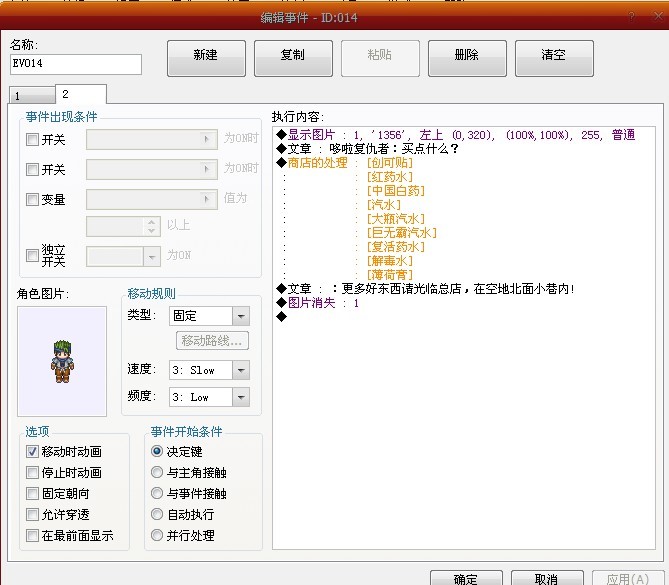Select the 文章 line 买点什么

(x=367, y=148)
